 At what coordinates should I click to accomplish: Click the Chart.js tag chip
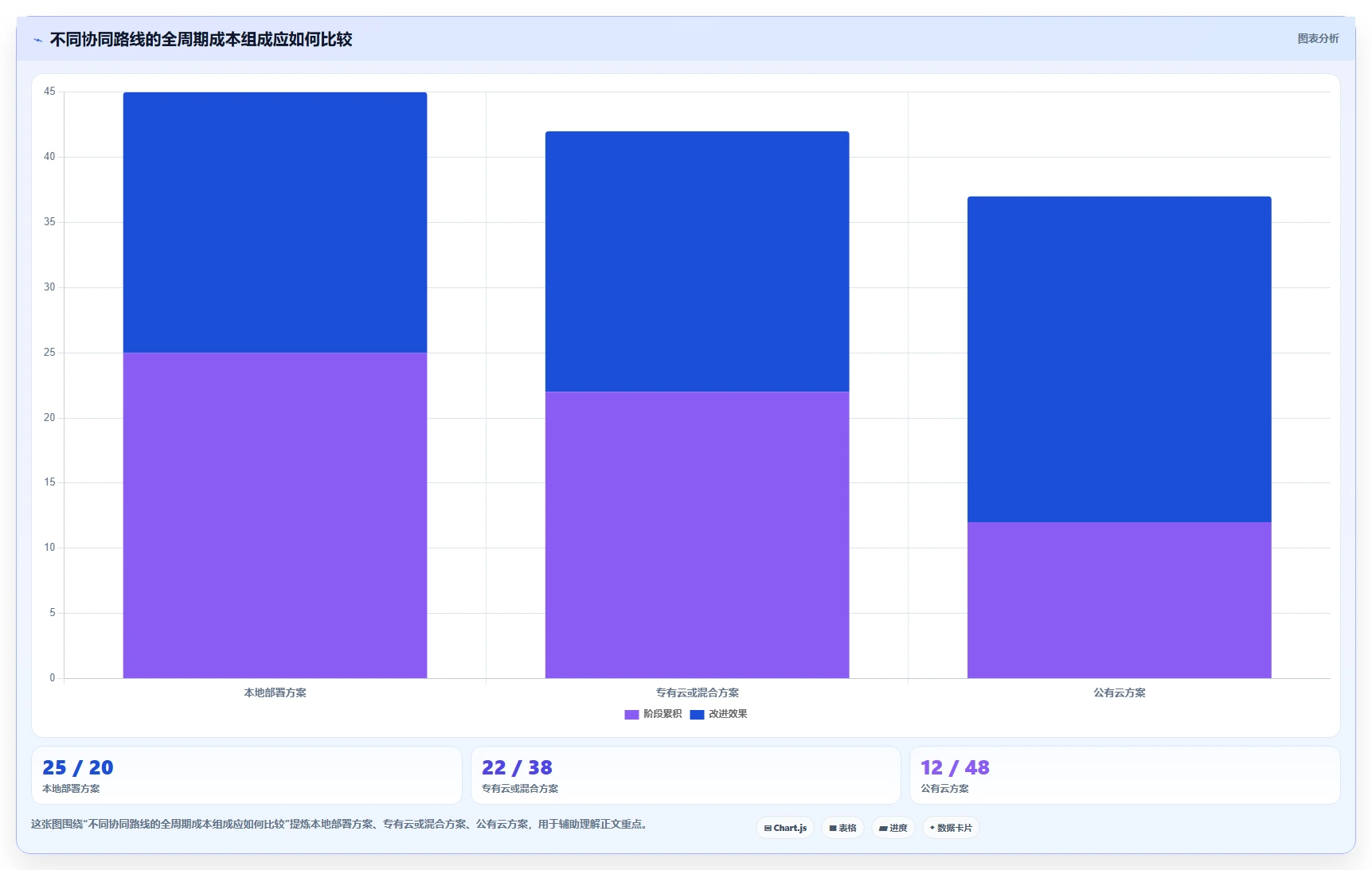(785, 828)
